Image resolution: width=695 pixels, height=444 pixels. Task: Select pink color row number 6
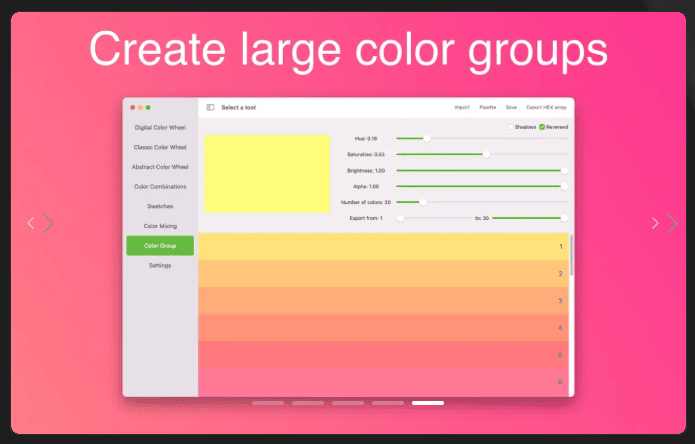383,382
